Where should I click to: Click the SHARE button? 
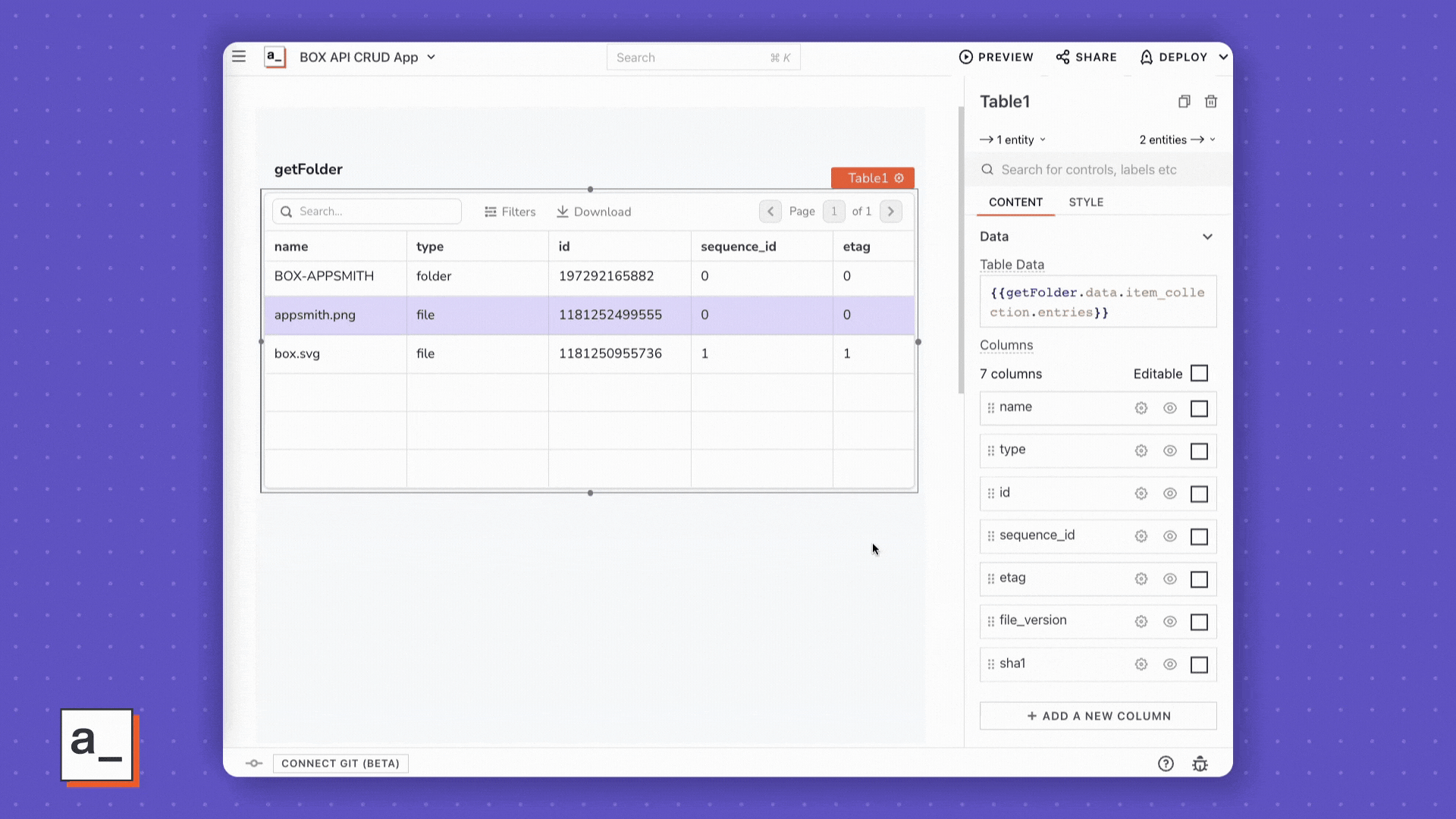1086,57
